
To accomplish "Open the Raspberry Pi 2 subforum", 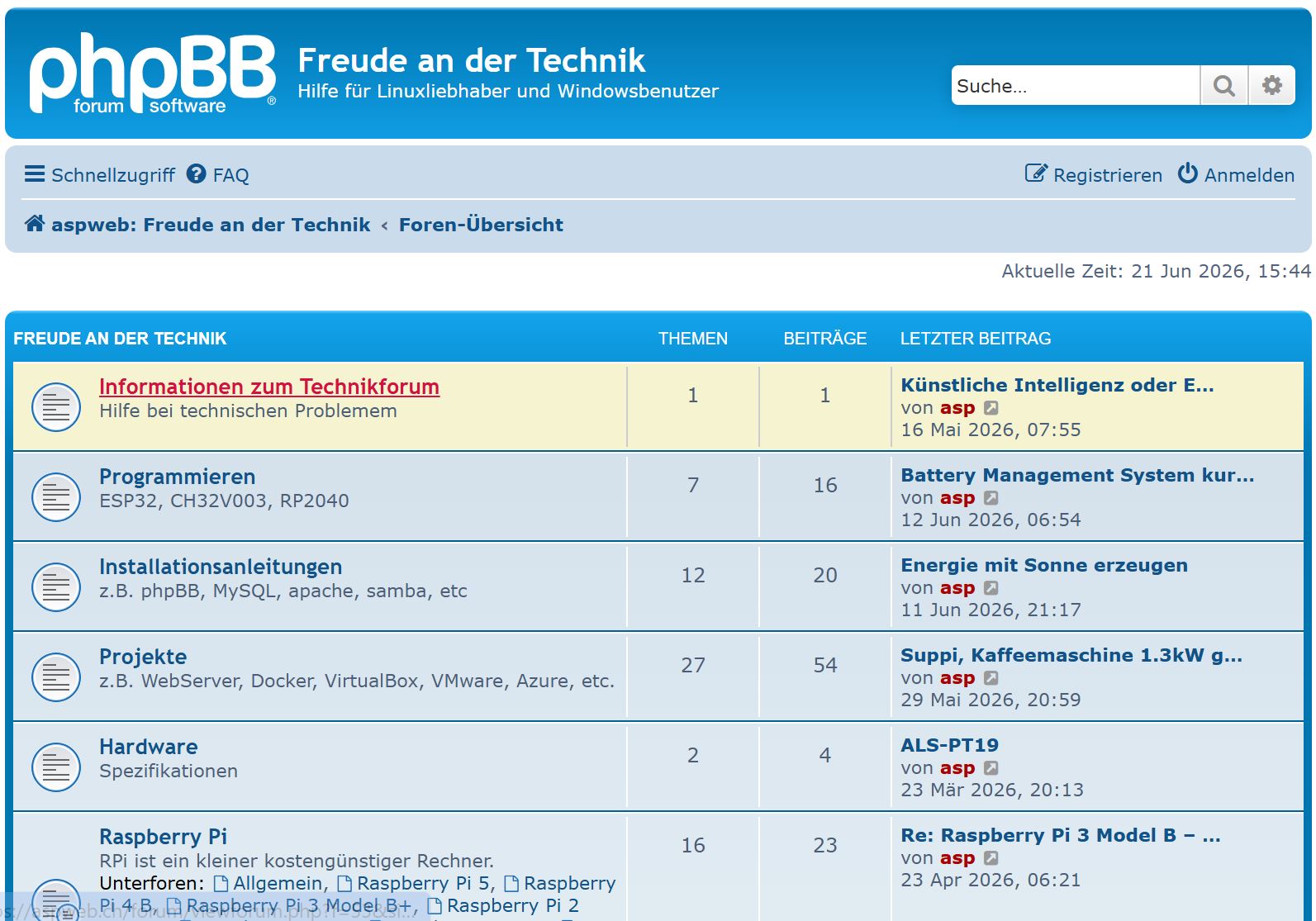I will coord(513,906).
